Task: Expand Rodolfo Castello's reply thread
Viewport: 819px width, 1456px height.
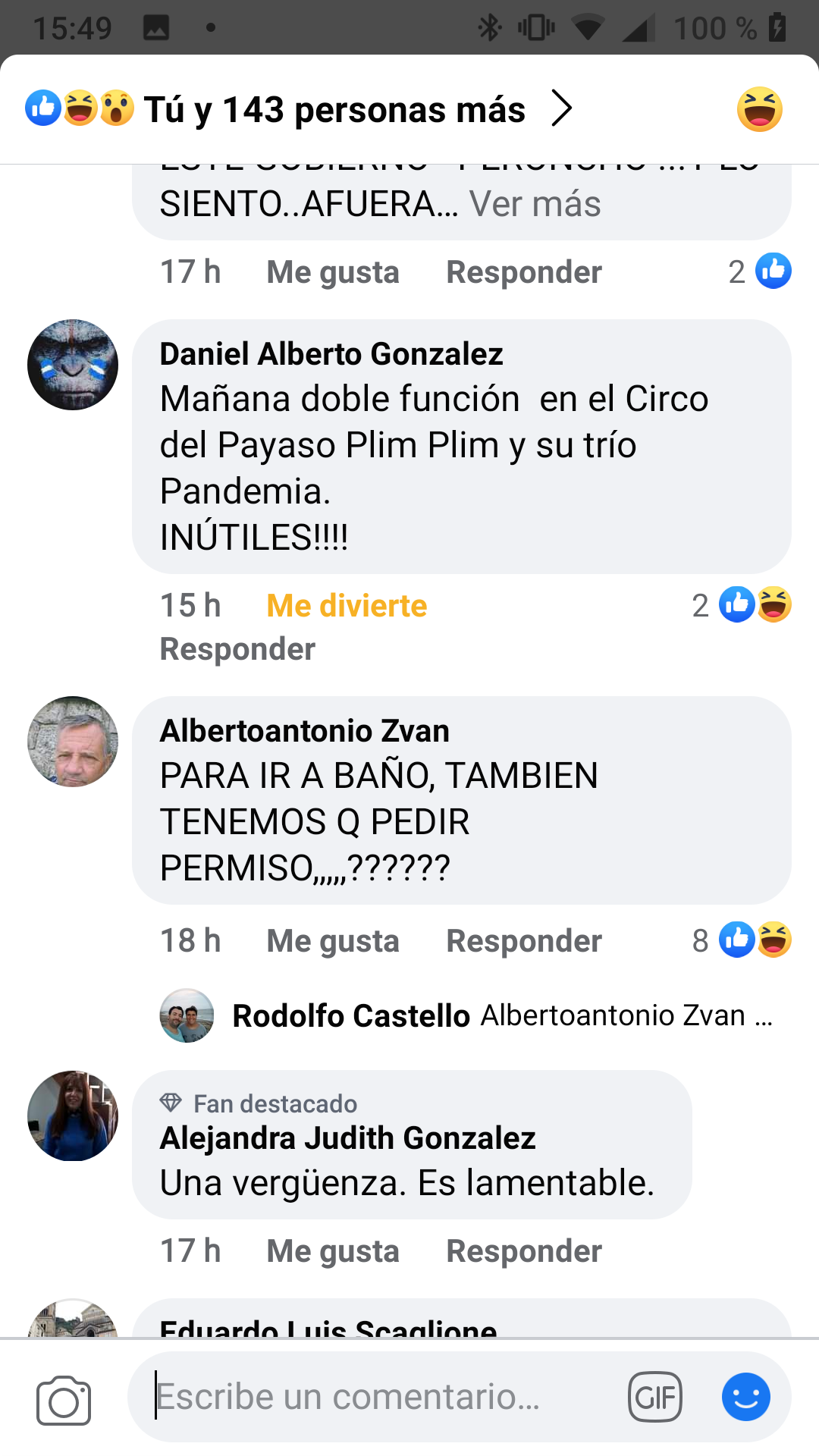Action: point(466,1015)
